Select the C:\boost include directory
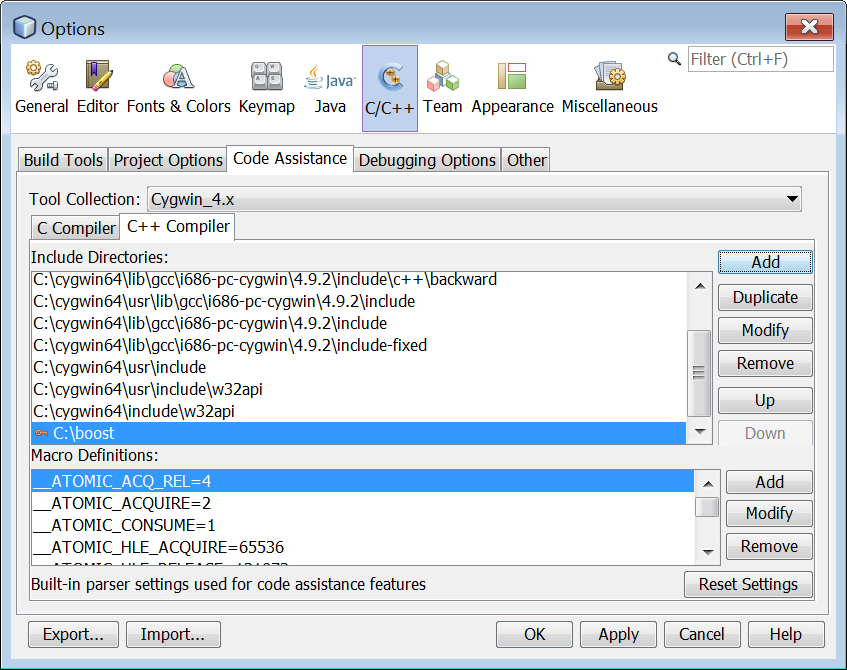The height and width of the screenshot is (670, 847). 359,433
